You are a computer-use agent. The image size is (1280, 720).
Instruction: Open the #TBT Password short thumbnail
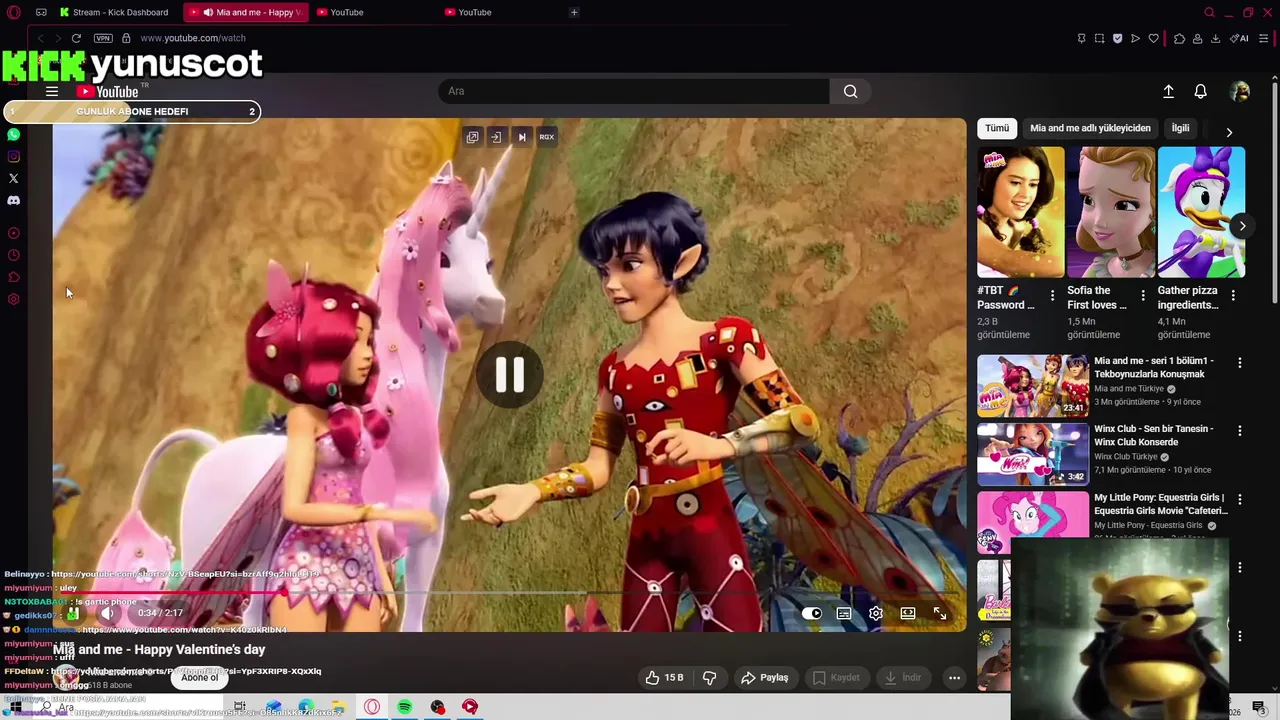pyautogui.click(x=1020, y=212)
